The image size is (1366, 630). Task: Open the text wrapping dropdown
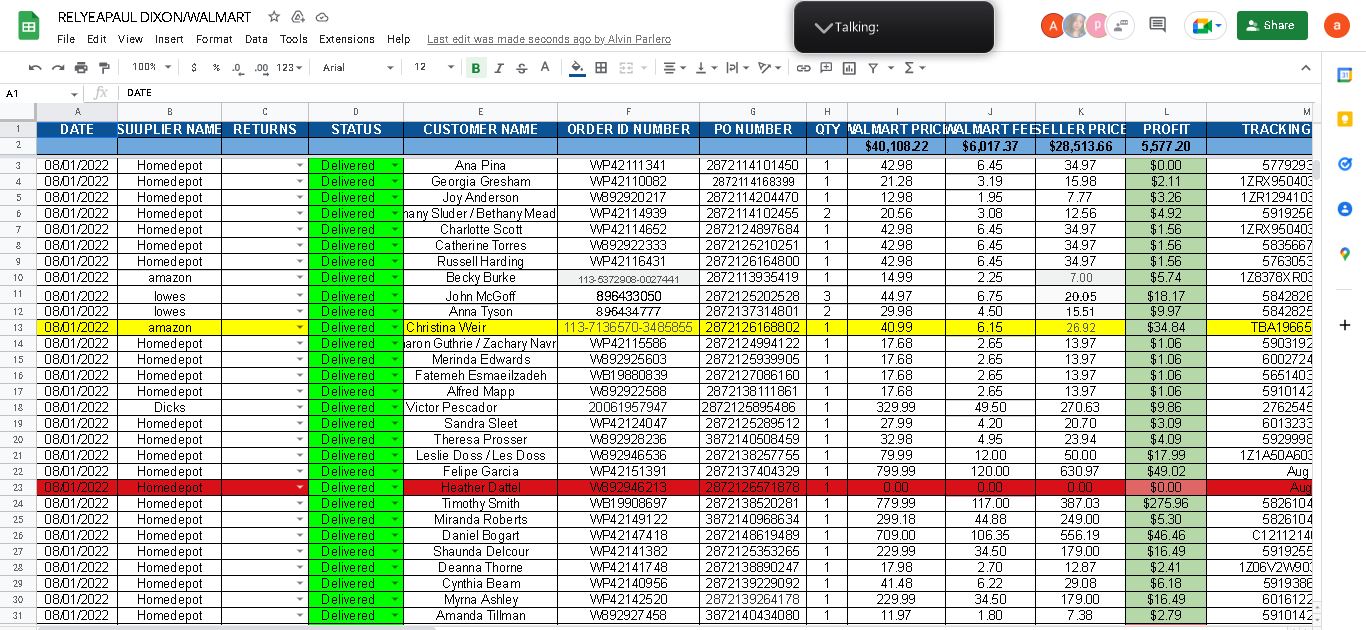click(737, 67)
